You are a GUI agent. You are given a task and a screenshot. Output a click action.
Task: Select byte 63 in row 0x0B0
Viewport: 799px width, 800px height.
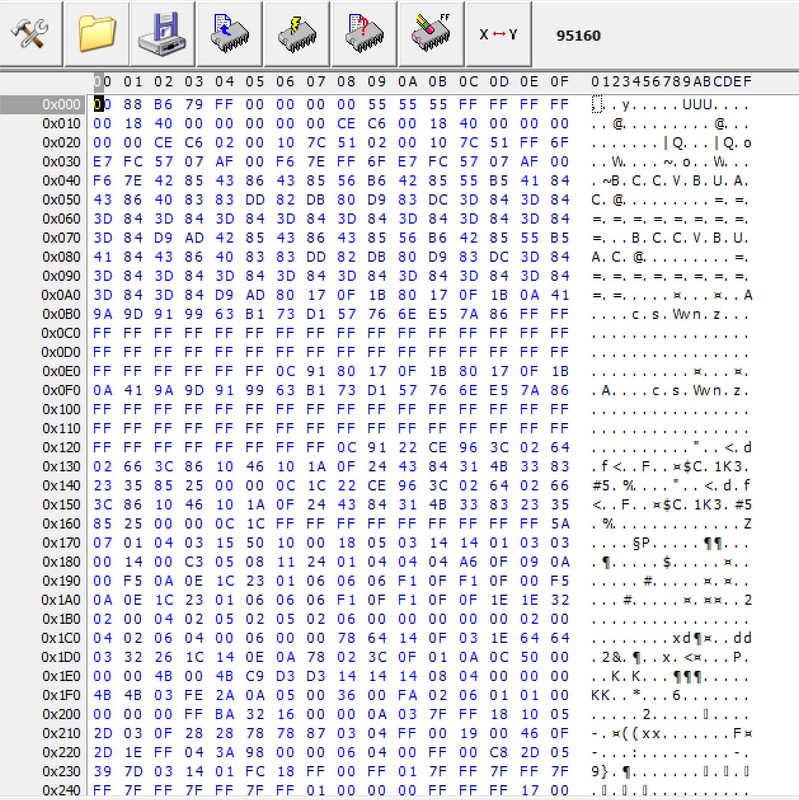[x=224, y=314]
